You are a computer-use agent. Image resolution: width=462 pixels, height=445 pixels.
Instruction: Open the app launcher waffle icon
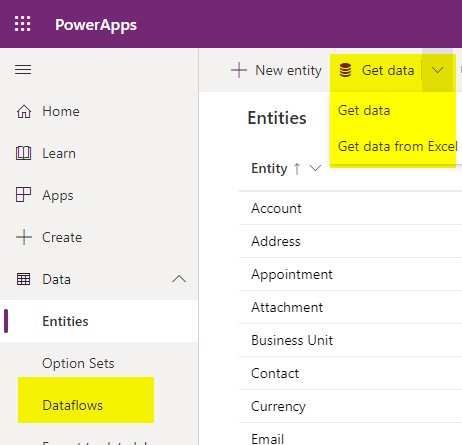coord(23,24)
